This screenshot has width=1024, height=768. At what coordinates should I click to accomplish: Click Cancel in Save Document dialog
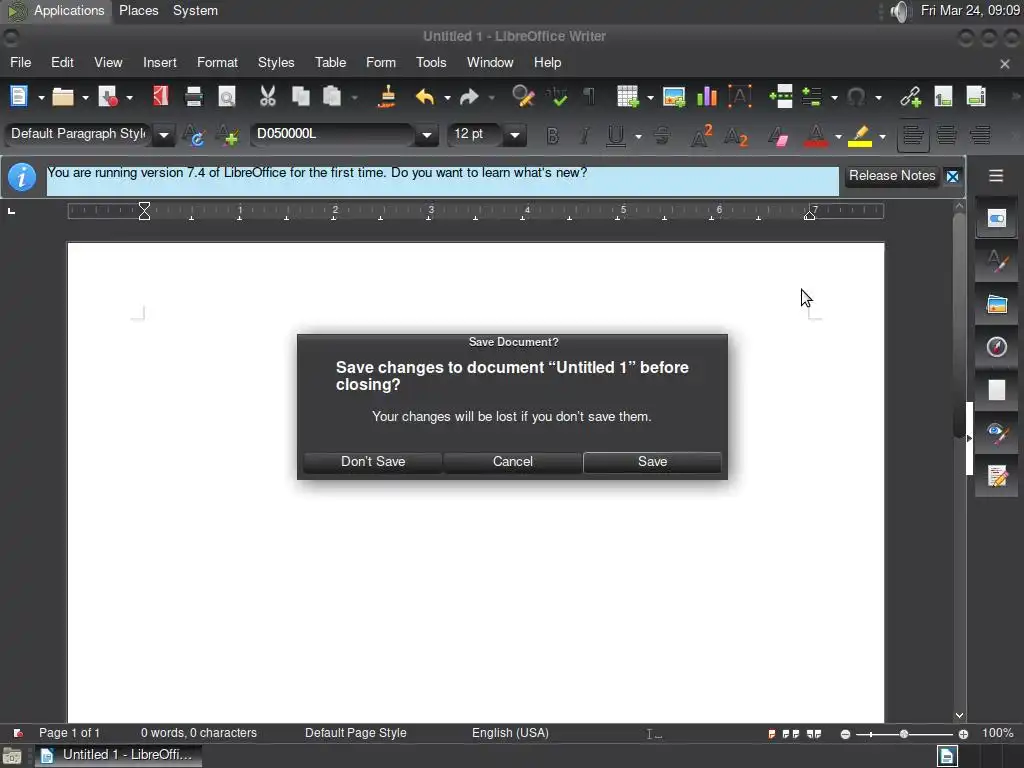click(513, 462)
